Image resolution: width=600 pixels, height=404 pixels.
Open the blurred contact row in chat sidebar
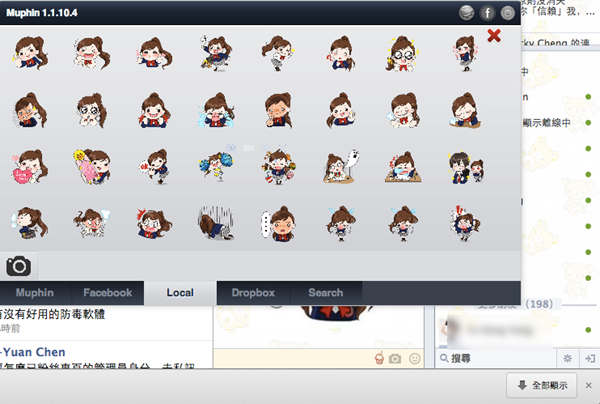pos(517,330)
